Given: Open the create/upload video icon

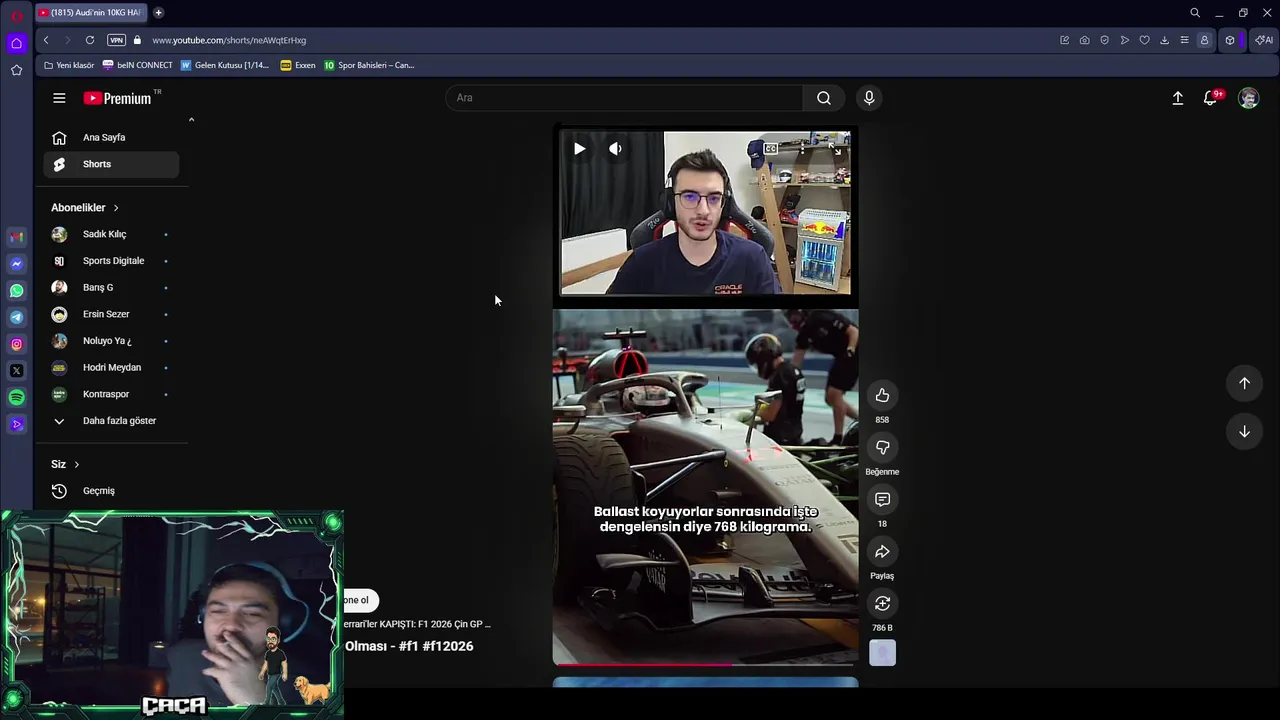Looking at the screenshot, I should pyautogui.click(x=1178, y=98).
